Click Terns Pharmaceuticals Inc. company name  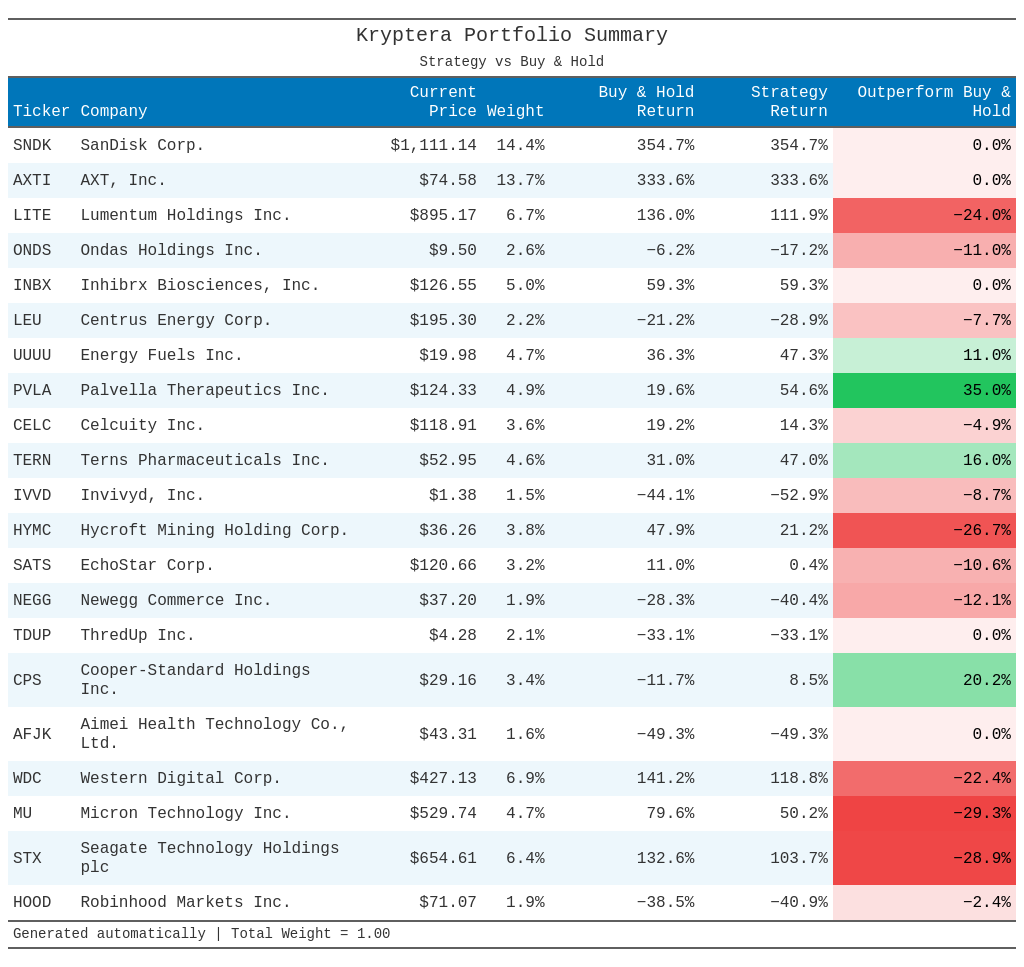tap(204, 460)
